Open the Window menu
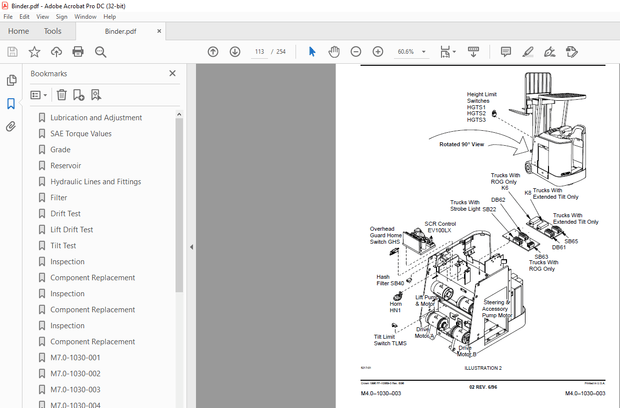Image resolution: width=620 pixels, height=408 pixels. pyautogui.click(x=85, y=17)
